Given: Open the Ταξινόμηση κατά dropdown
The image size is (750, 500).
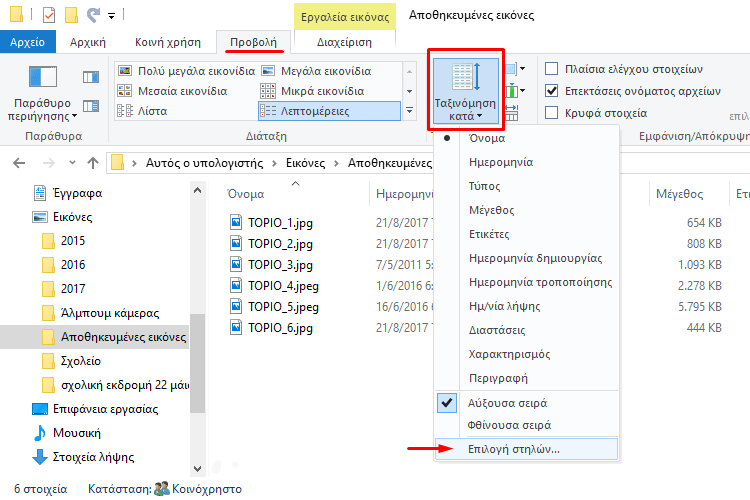Looking at the screenshot, I should coord(465,90).
